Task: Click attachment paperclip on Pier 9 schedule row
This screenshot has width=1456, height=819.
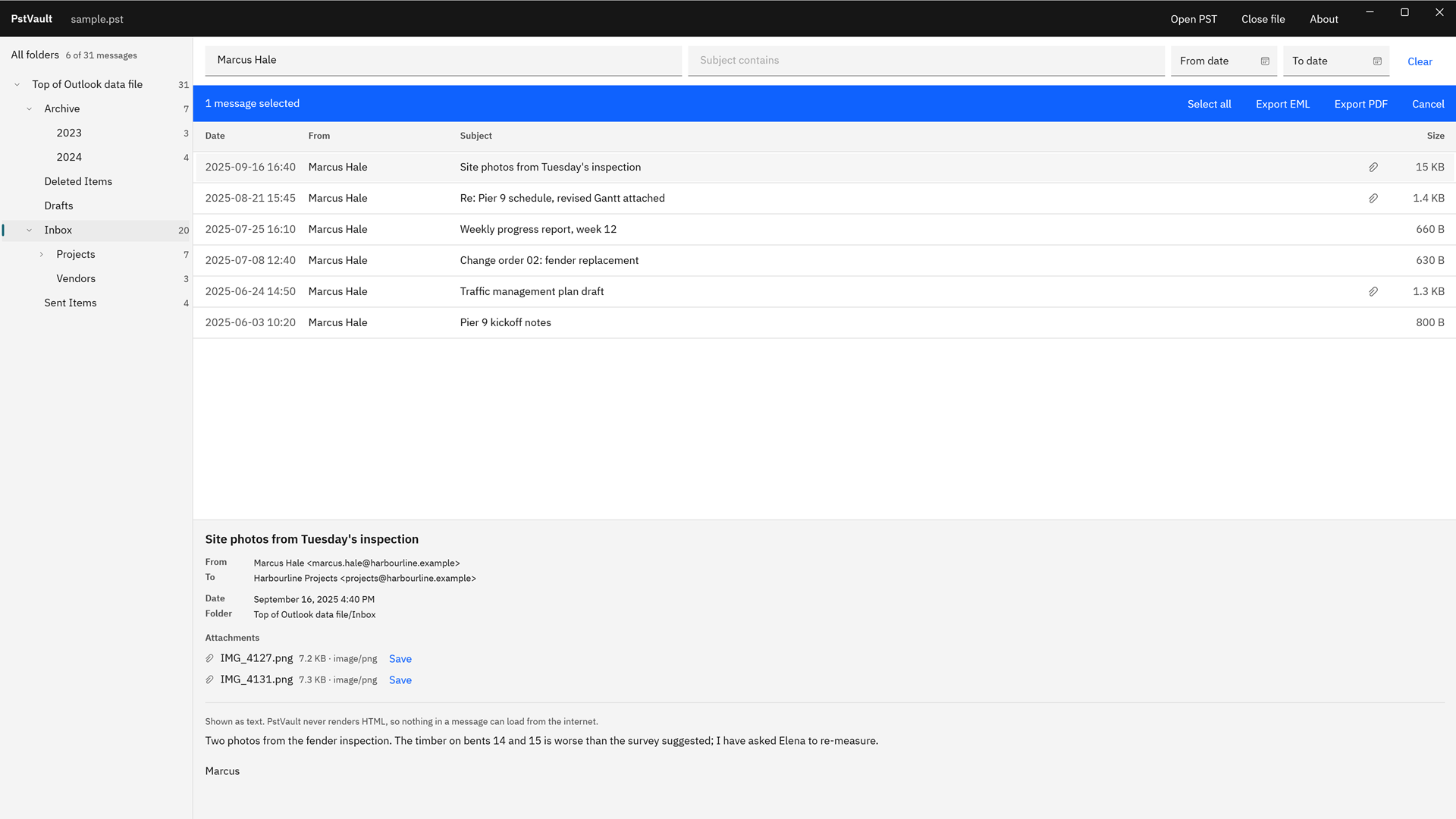Action: [x=1373, y=199]
